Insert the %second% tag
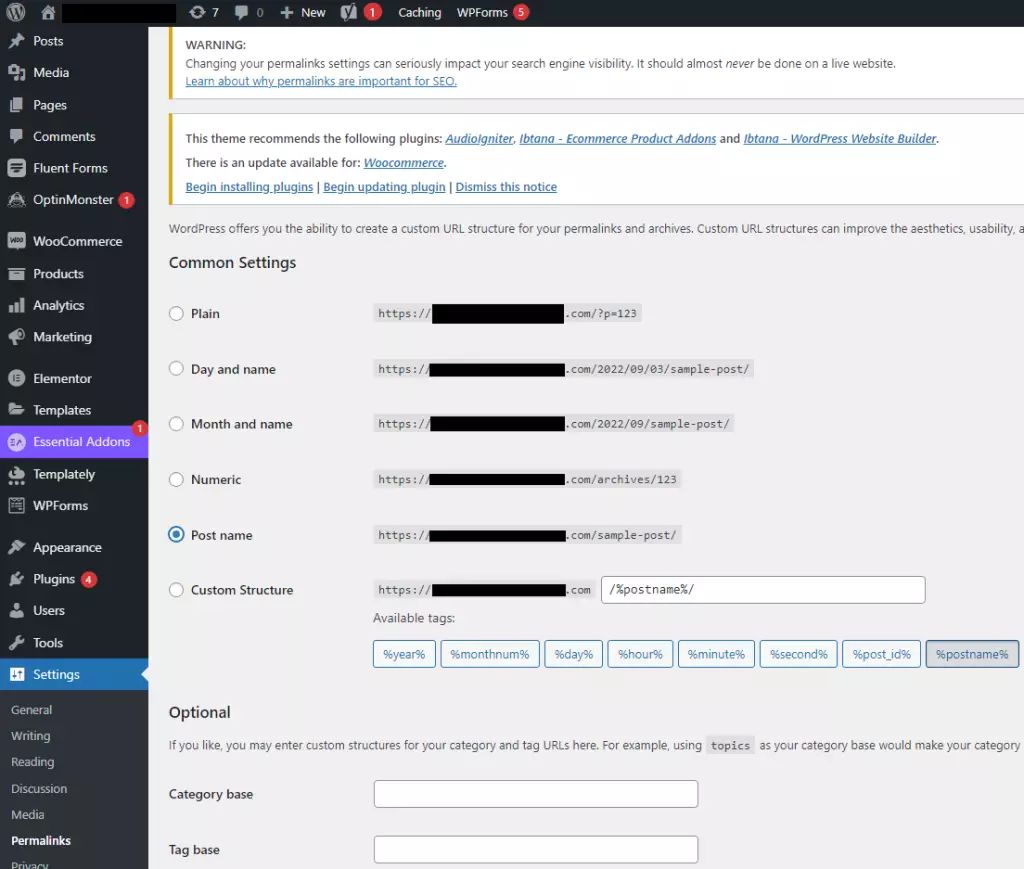The image size is (1024, 869). (x=798, y=654)
